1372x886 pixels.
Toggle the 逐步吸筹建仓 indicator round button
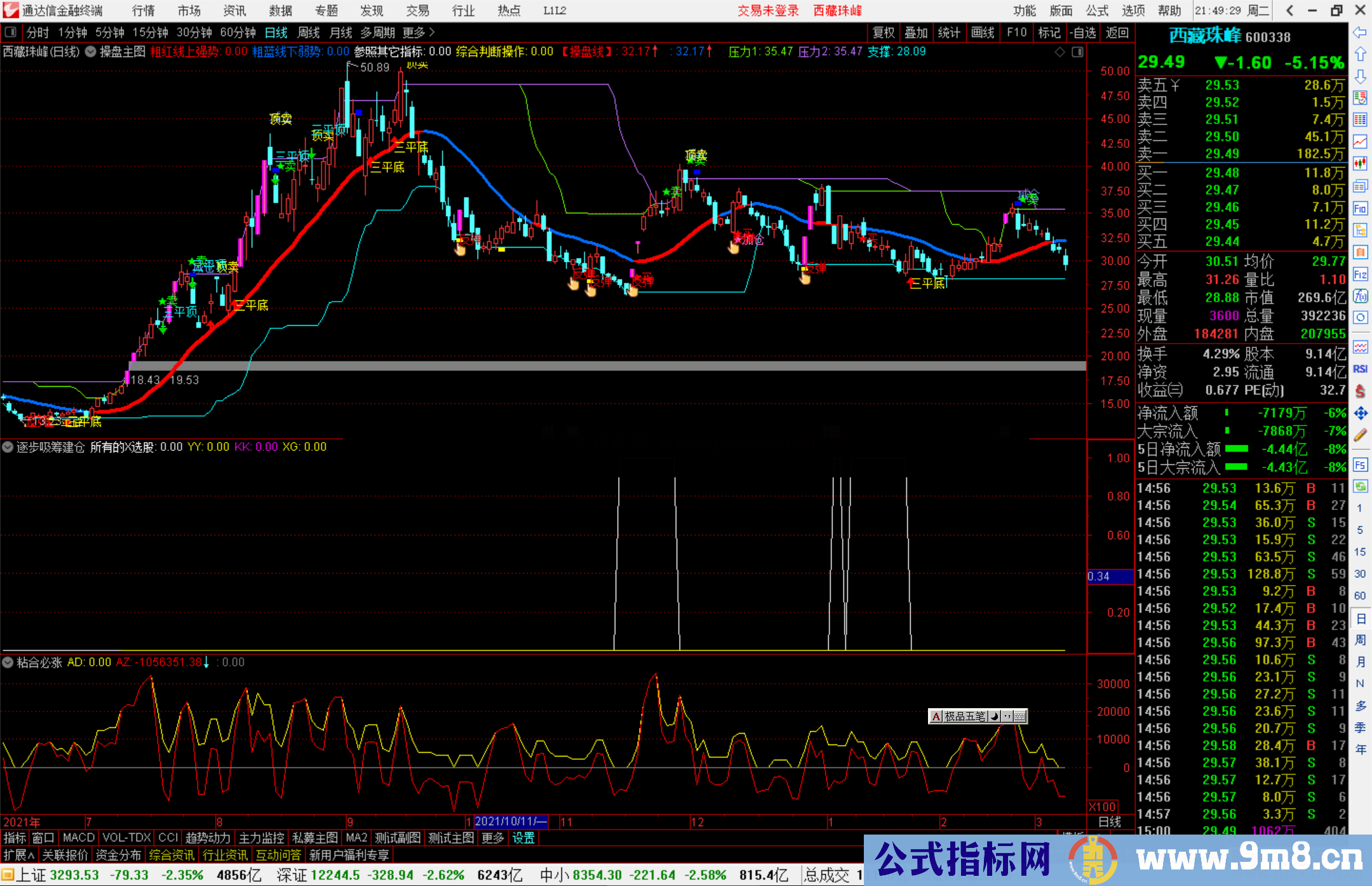(8, 447)
